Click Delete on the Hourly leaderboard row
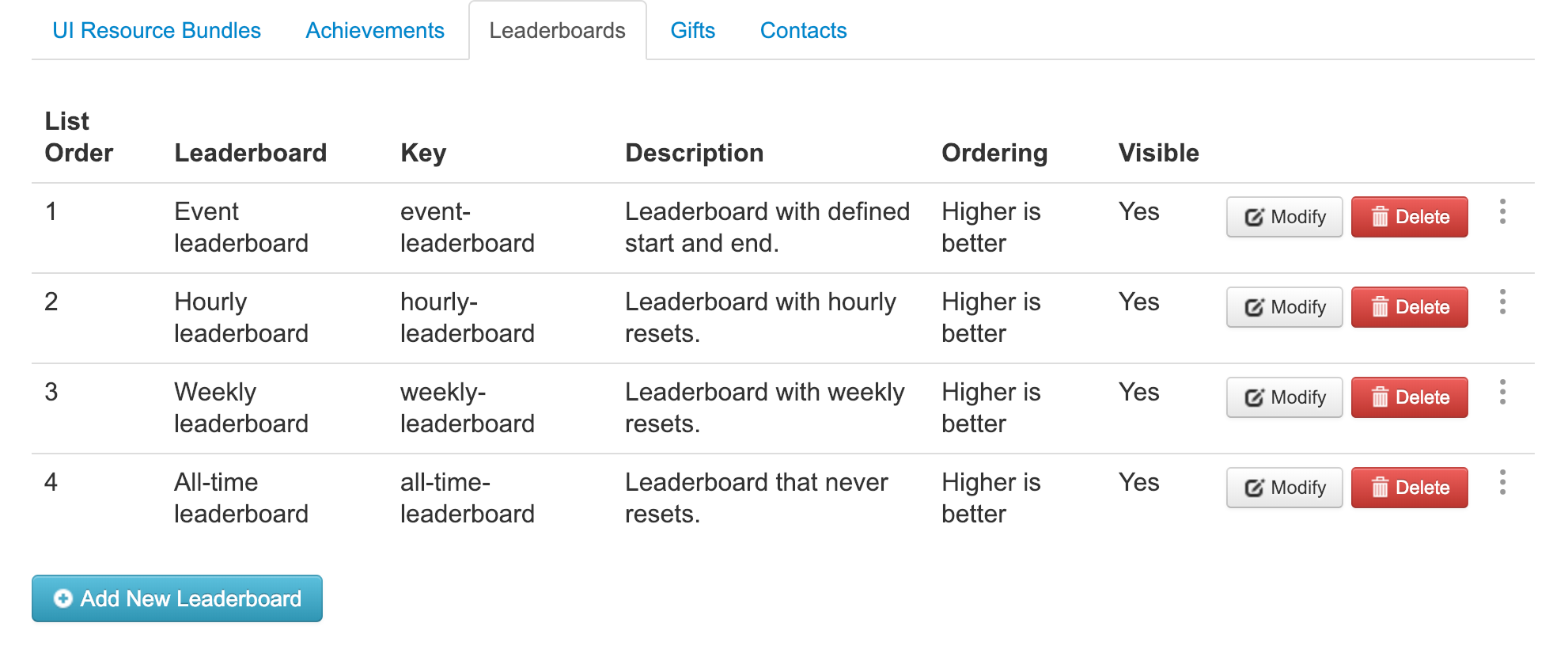Image resolution: width=1568 pixels, height=657 pixels. pos(1408,307)
